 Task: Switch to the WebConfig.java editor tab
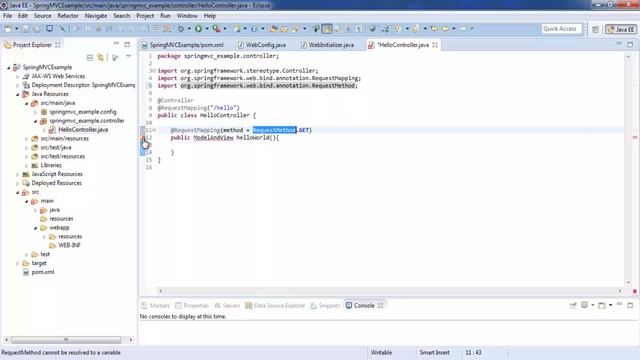[262, 45]
